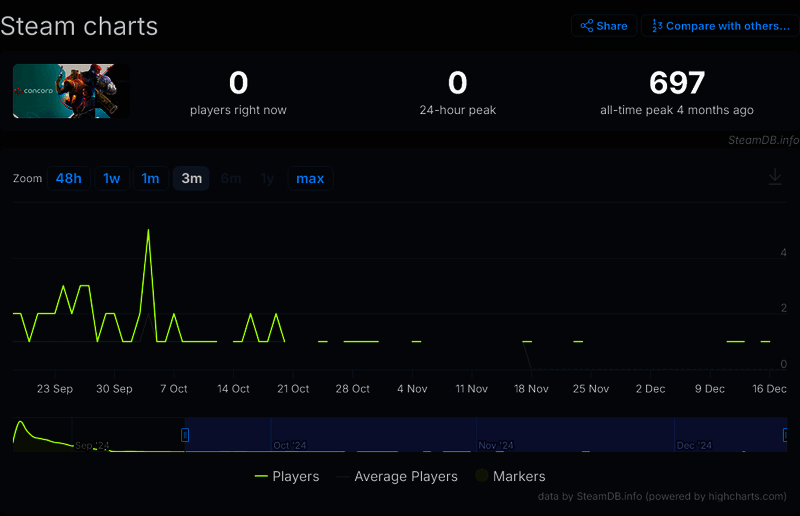Click the highest player peak in the chart
800x516 pixels.
[148, 230]
